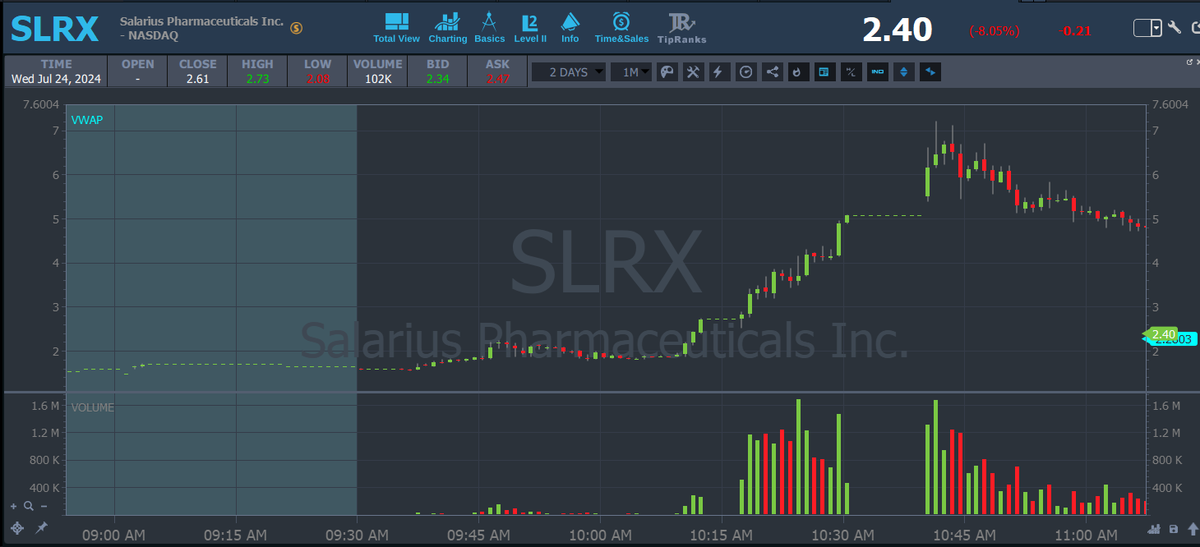Open the Info panel
1200x547 pixels.
coord(570,27)
